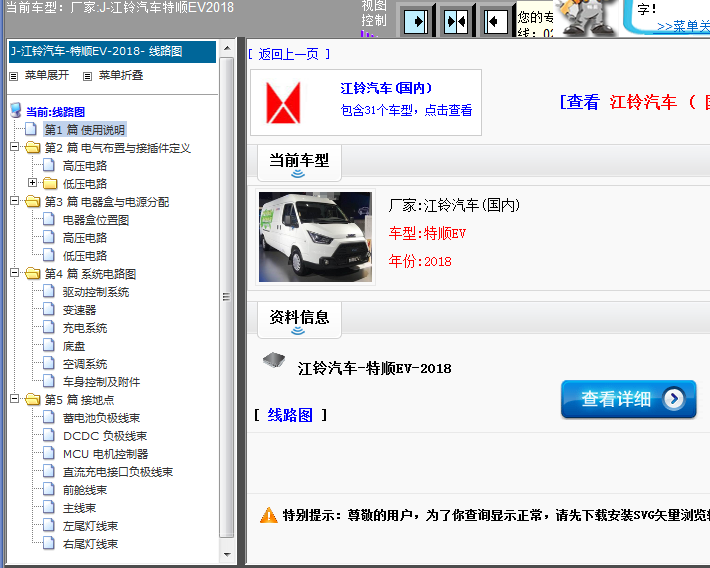710x568 pixels.
Task: Click the white Transit EV van thumbnail
Action: (x=315, y=237)
